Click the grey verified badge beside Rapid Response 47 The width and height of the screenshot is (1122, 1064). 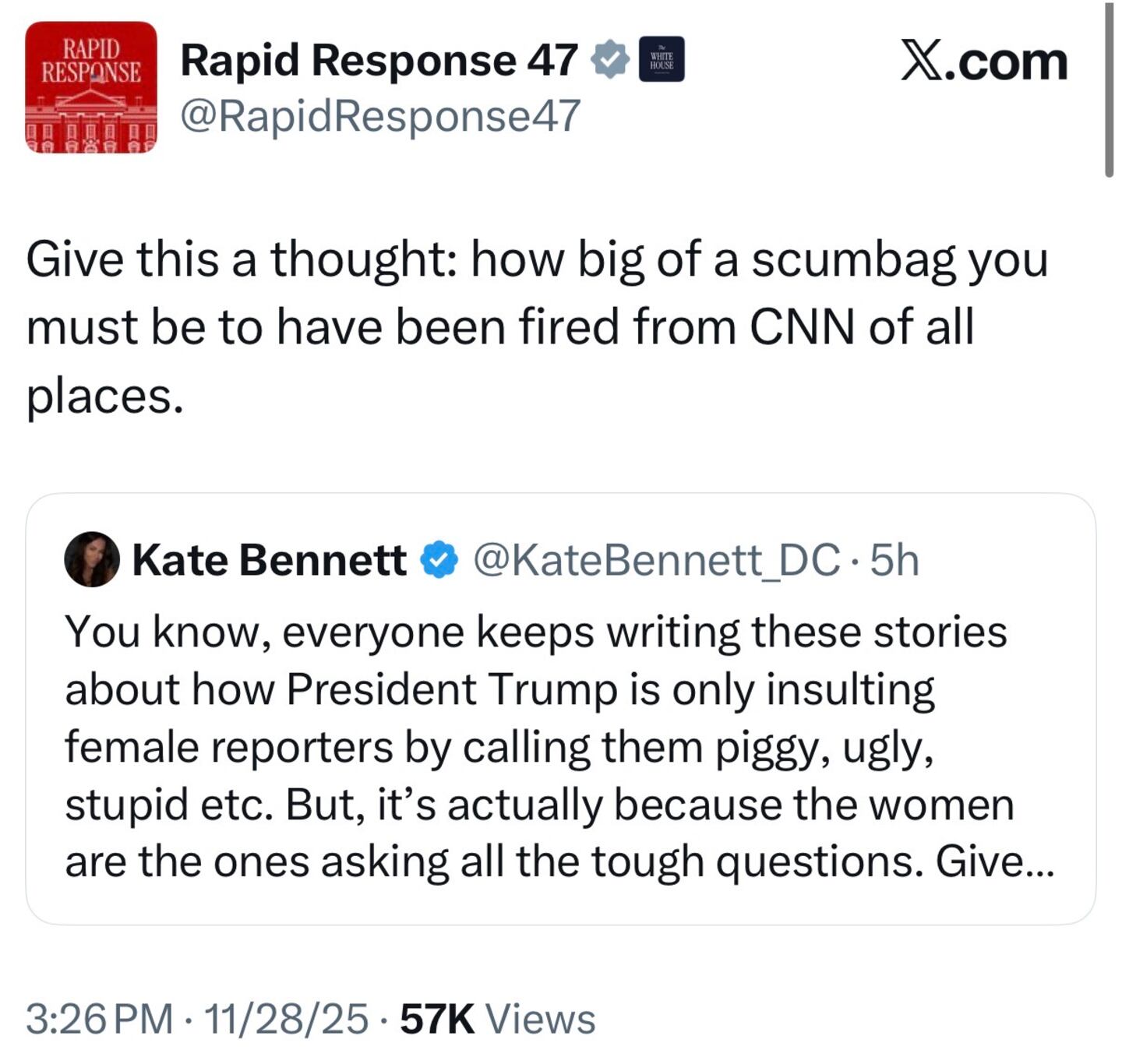click(x=610, y=58)
